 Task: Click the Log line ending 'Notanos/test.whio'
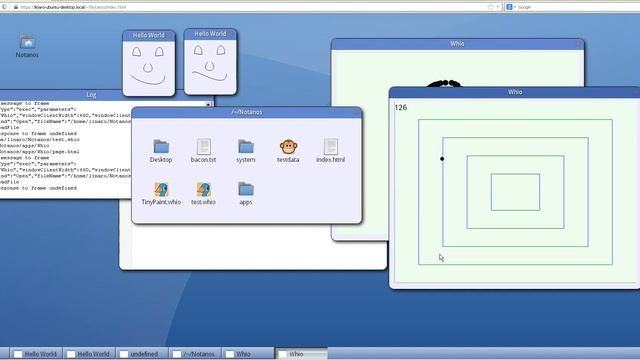40,140
